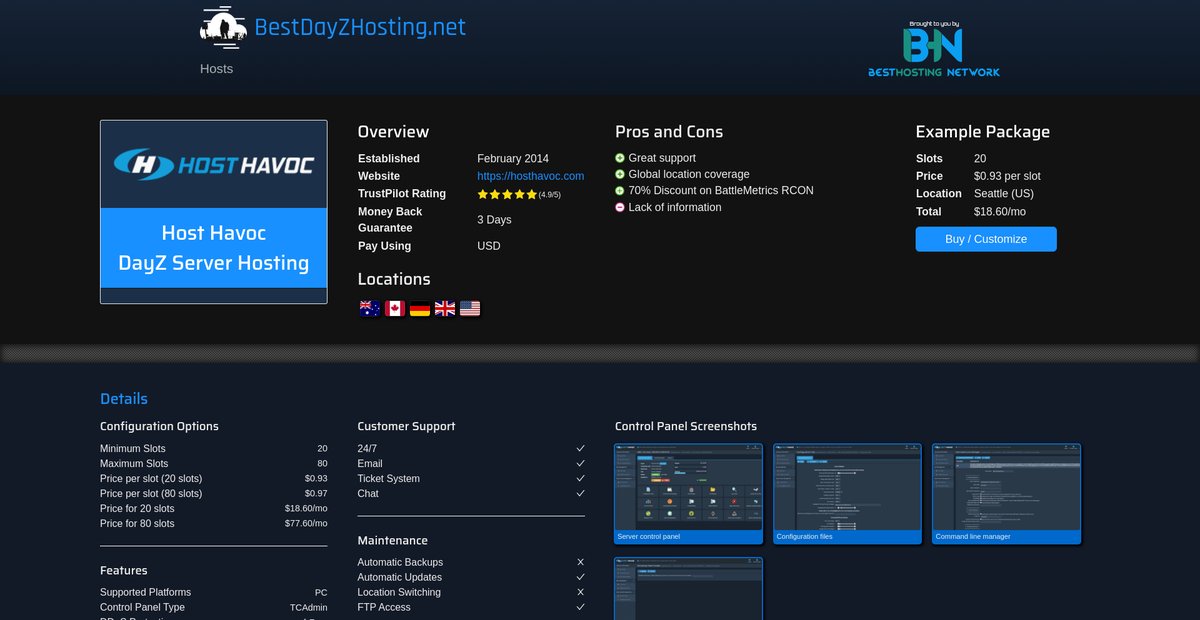The height and width of the screenshot is (620, 1200).
Task: Click the February 2014 established date
Action: click(x=513, y=159)
